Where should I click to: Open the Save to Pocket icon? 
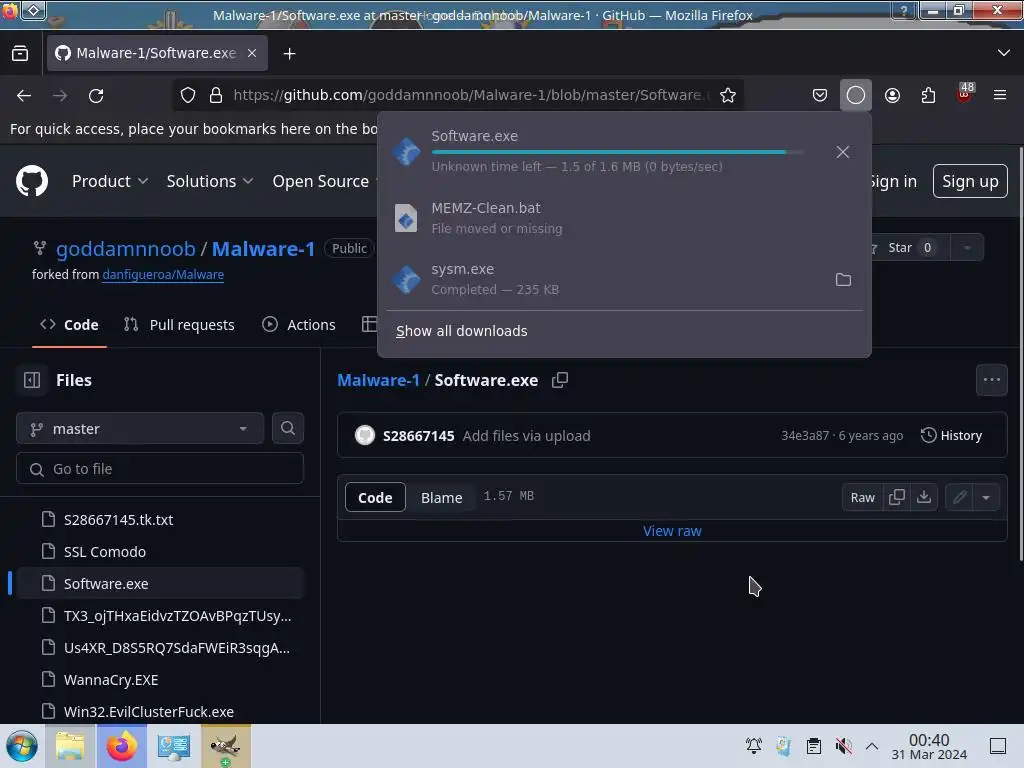tap(820, 95)
